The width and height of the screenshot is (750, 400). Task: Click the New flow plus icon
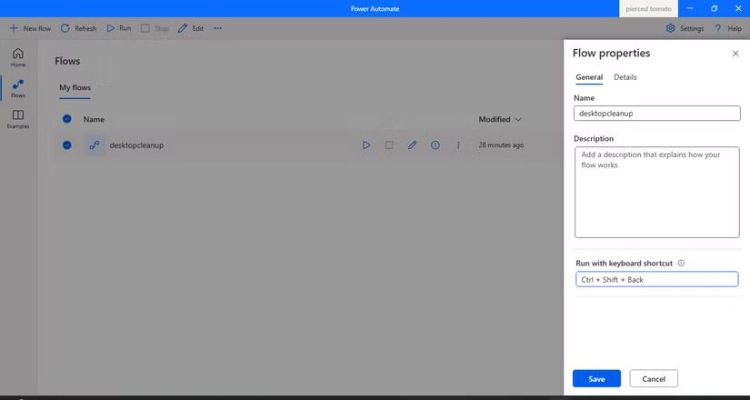click(14, 28)
